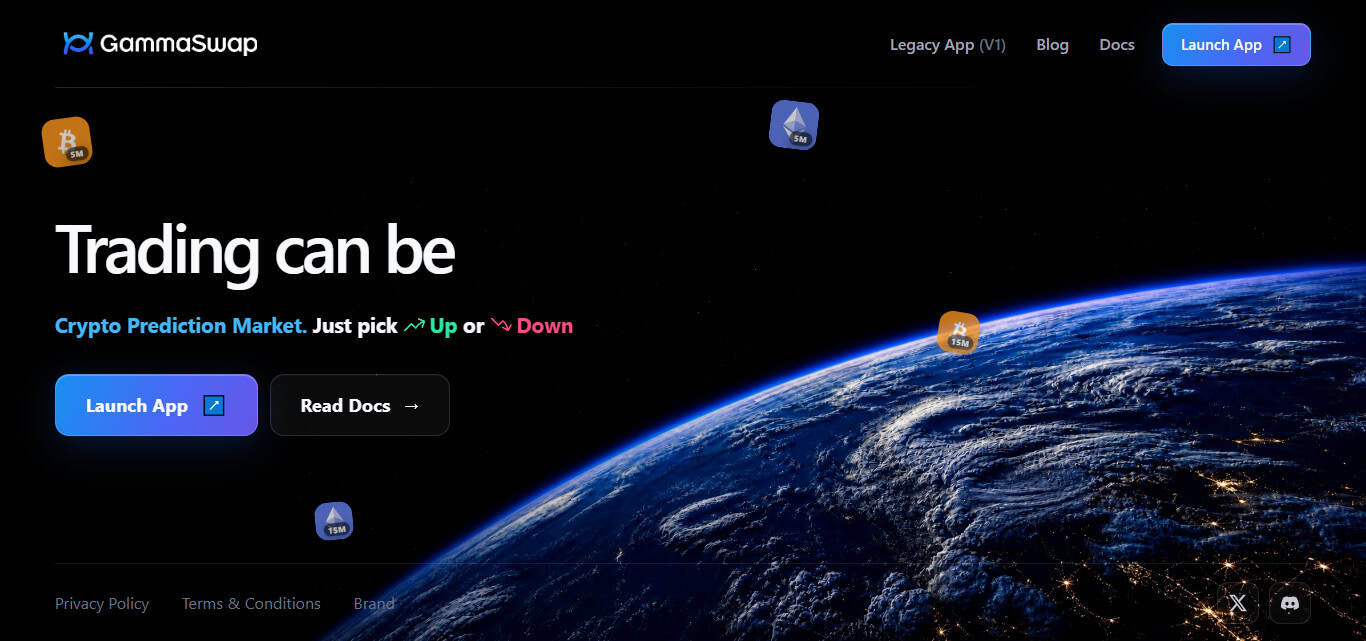
Task: Open the Brand footer link
Action: click(374, 604)
